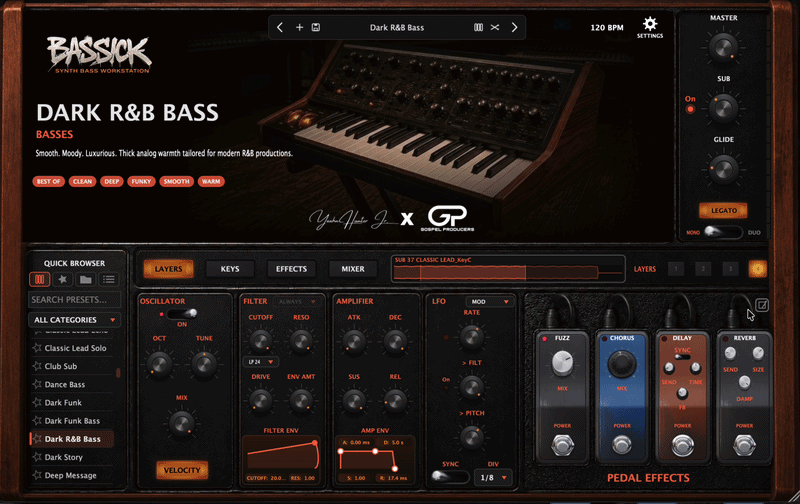Open the preset browser columns icon in top bar
The height and width of the screenshot is (504, 800).
point(478,28)
